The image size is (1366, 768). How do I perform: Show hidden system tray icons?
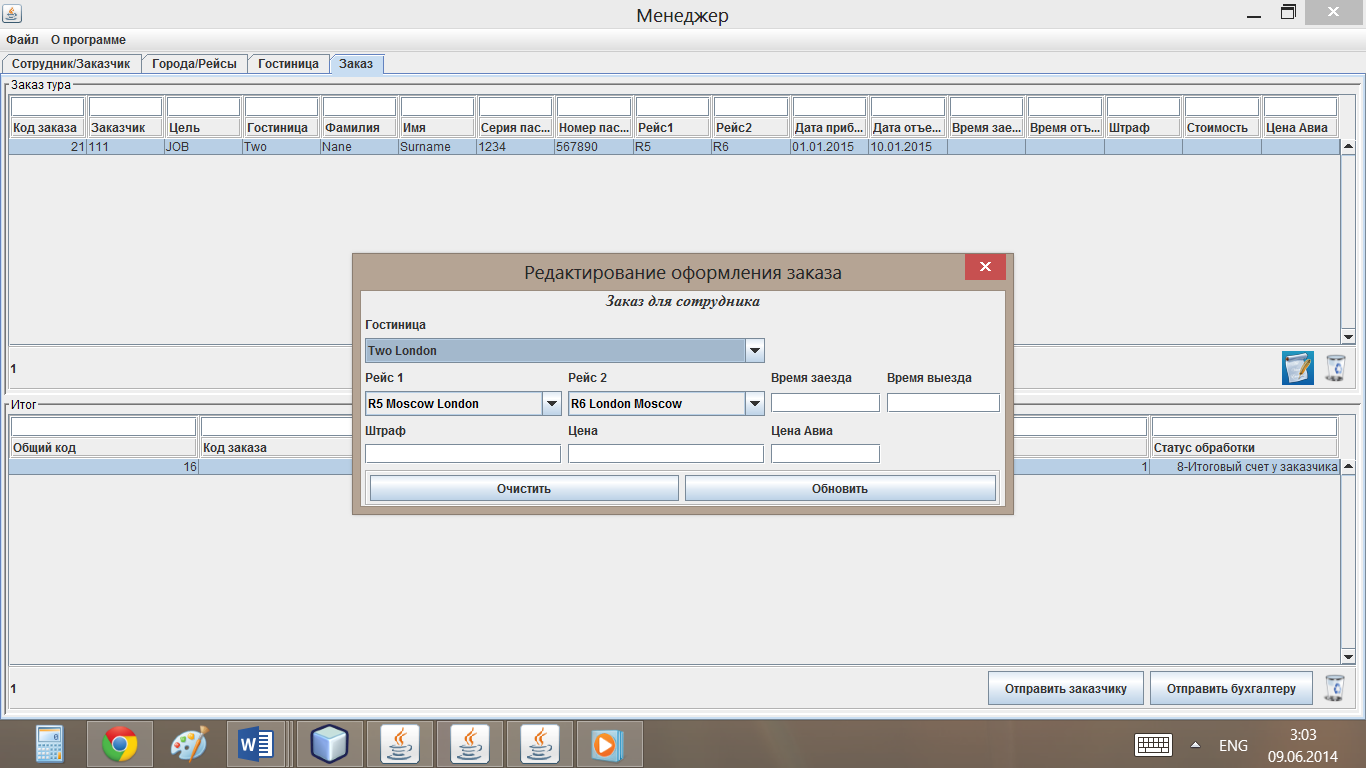[x=1195, y=745]
